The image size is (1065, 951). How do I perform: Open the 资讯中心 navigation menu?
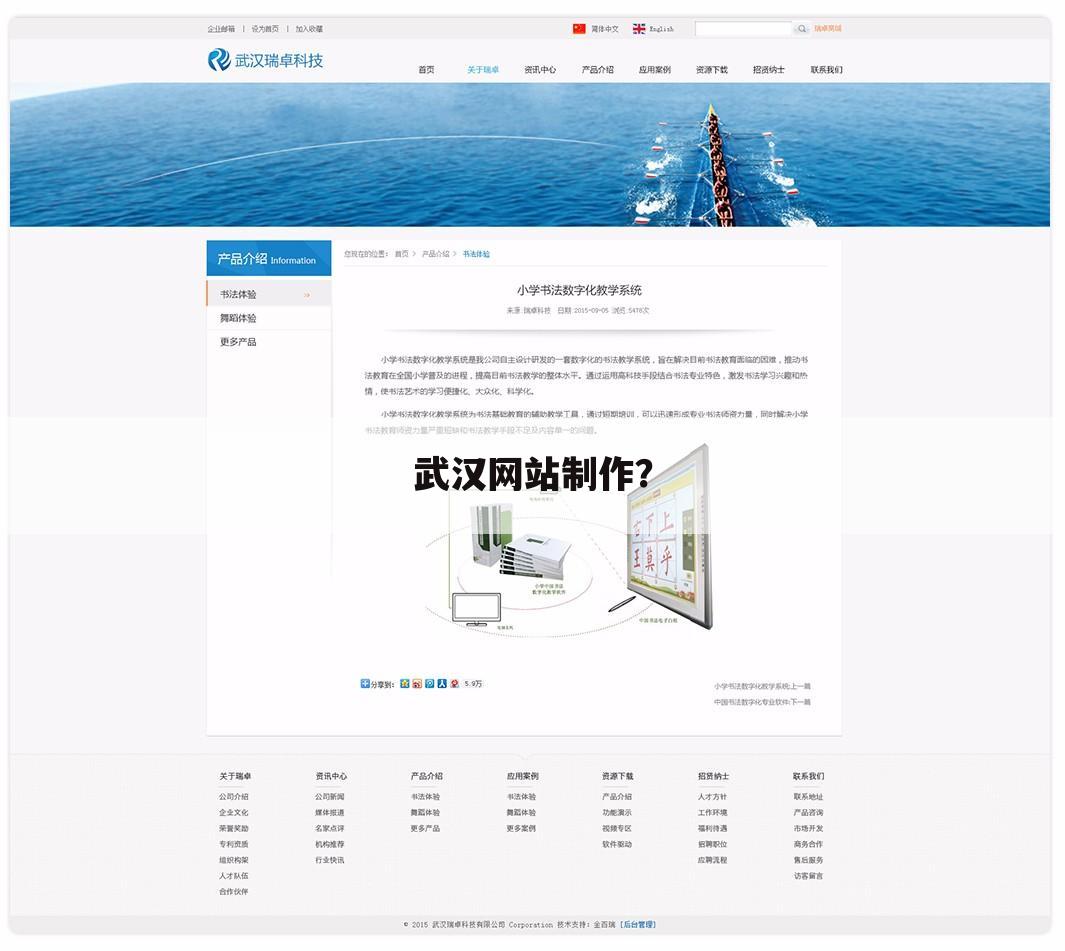click(540, 70)
